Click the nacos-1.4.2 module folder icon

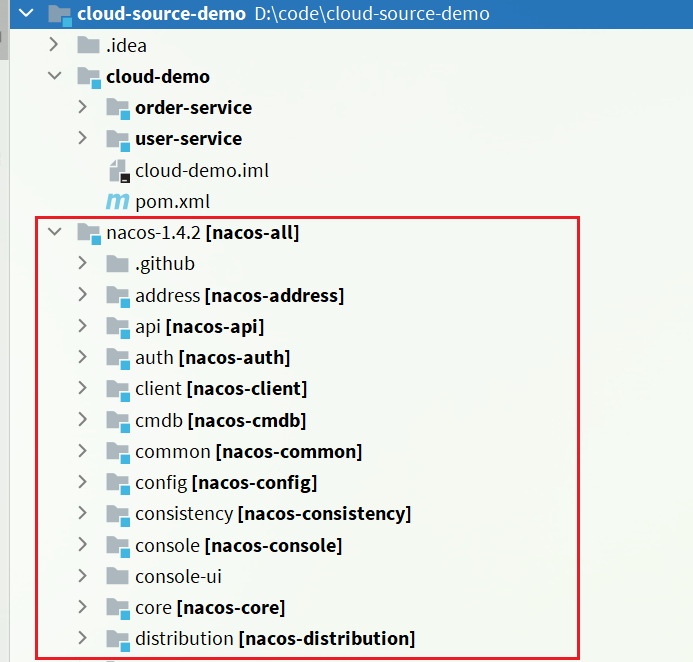[x=89, y=233]
